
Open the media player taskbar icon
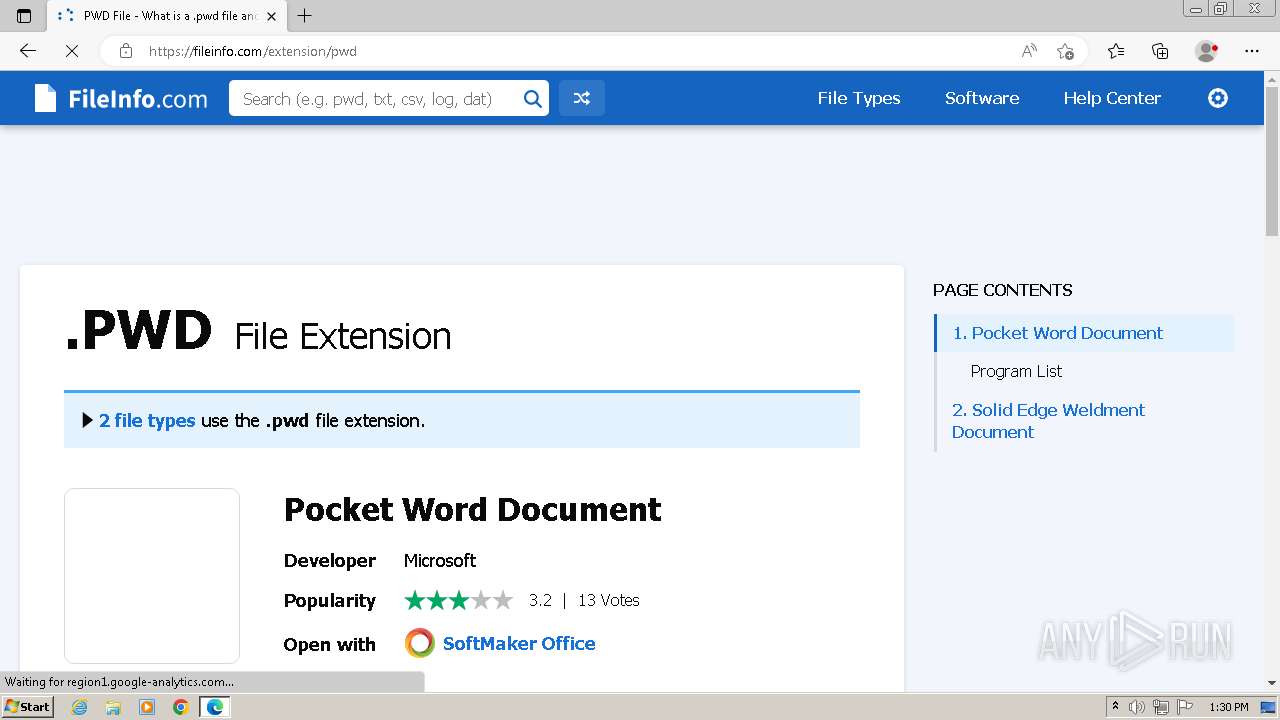[x=147, y=707]
